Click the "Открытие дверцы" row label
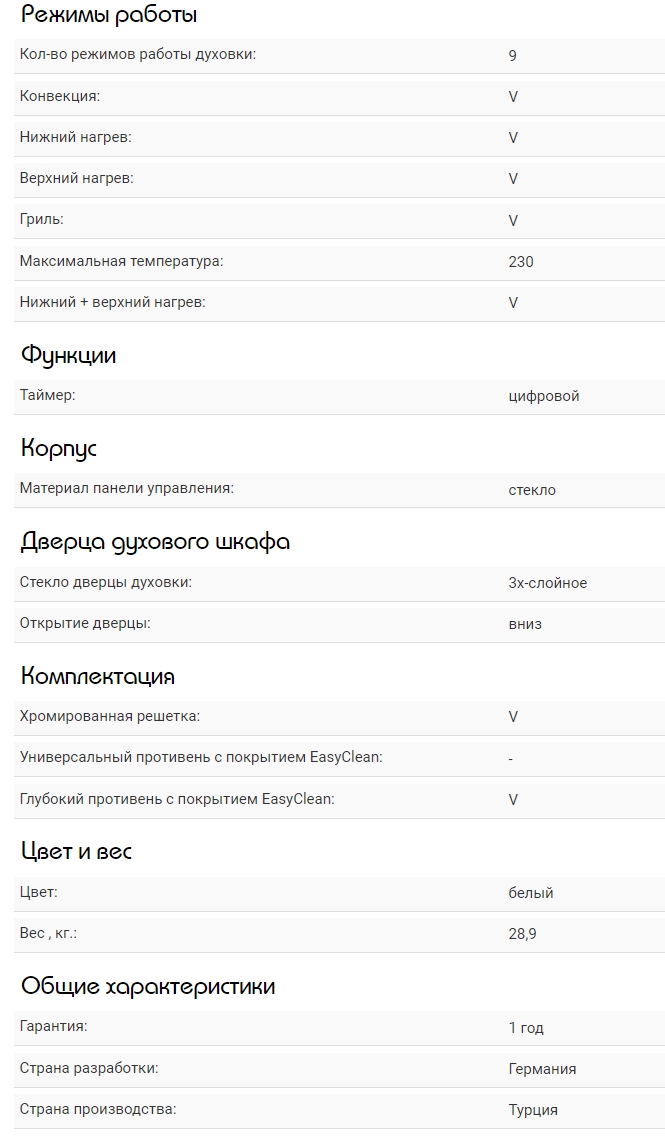 (85, 624)
